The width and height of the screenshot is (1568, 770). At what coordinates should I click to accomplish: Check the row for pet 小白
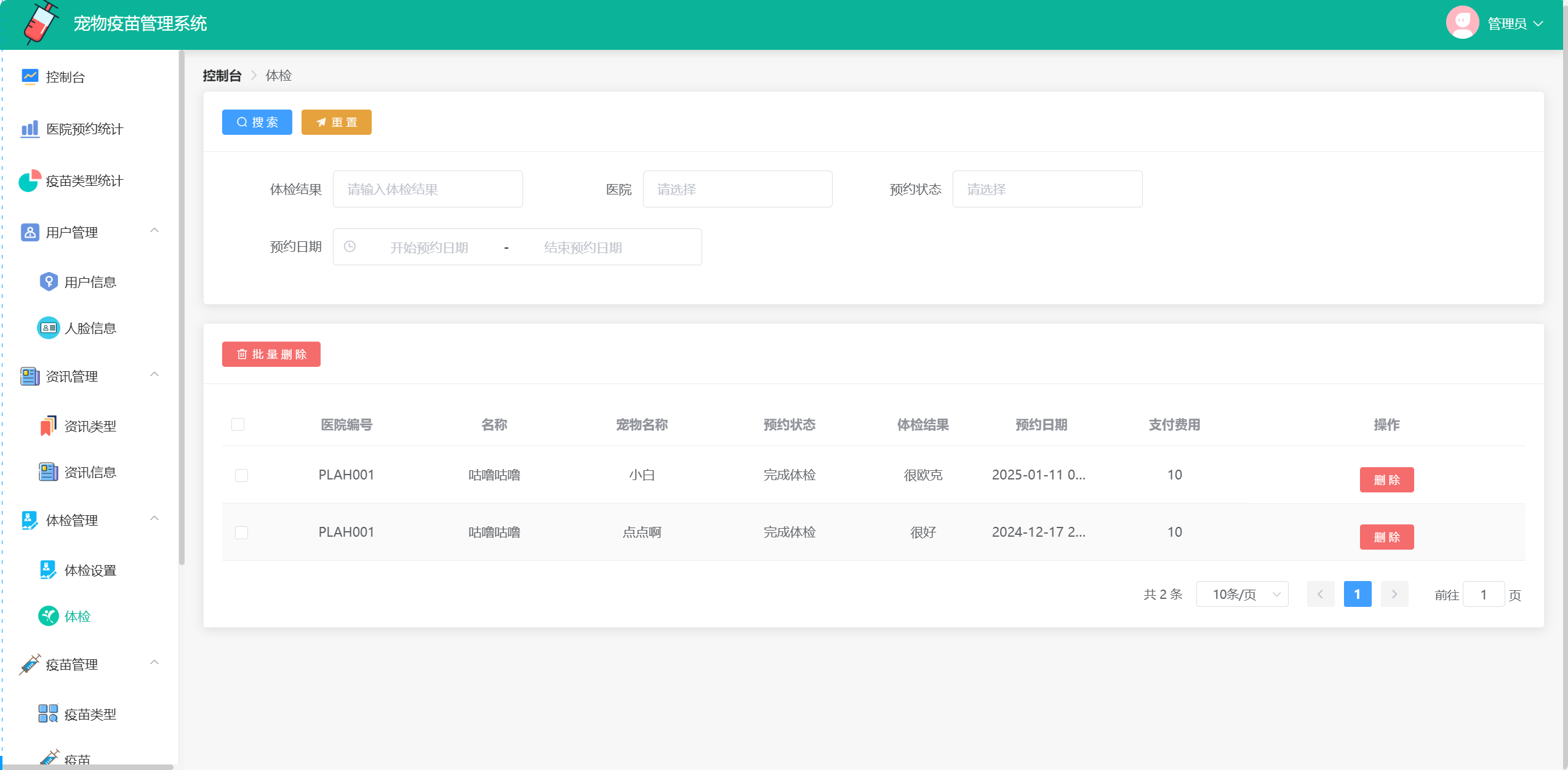point(242,475)
